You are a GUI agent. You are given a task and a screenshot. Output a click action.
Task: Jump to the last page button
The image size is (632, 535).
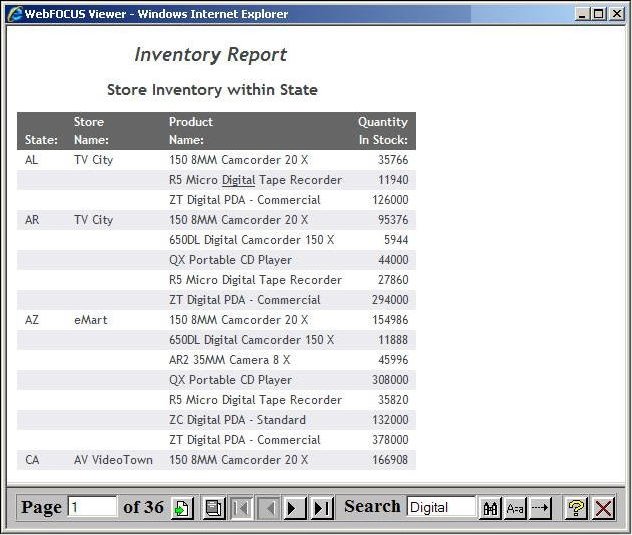click(321, 508)
